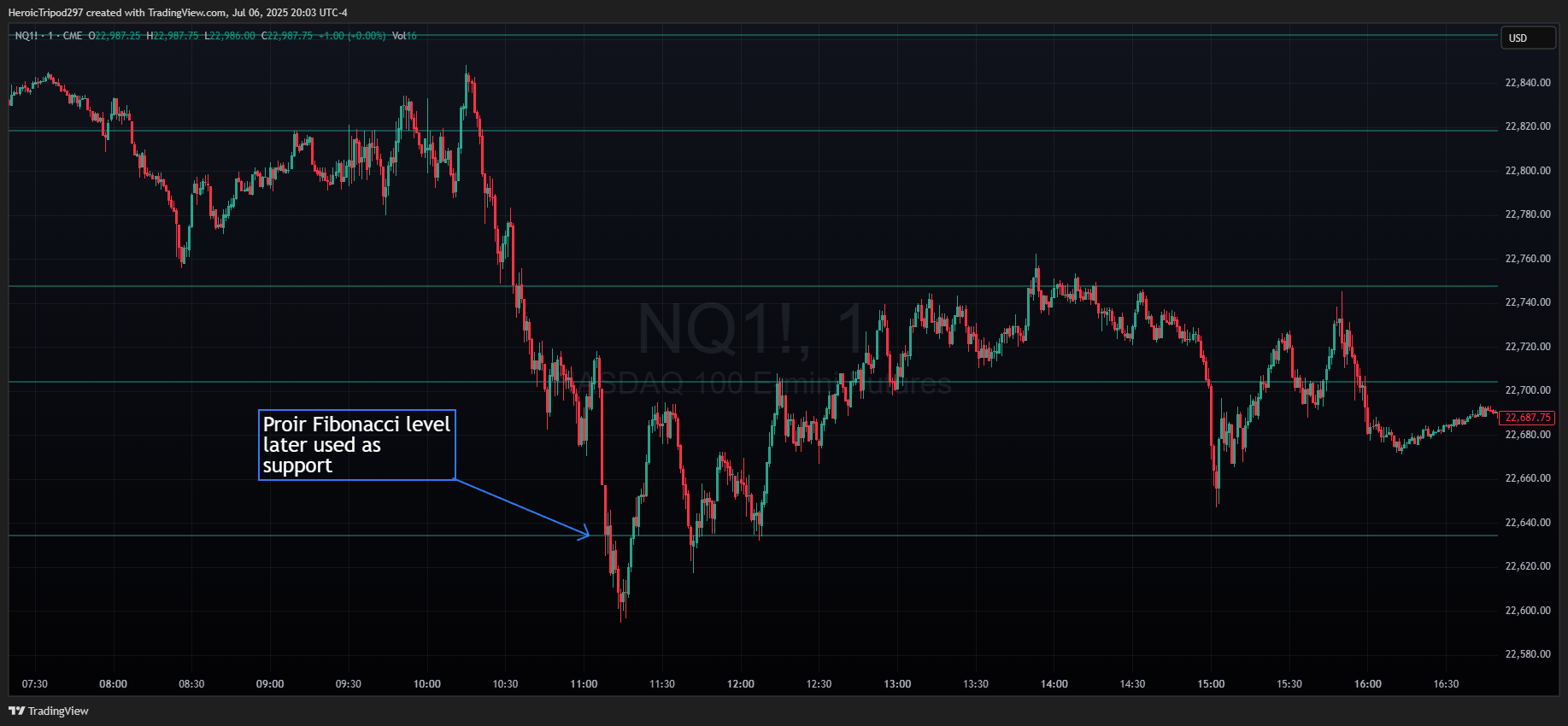1568x726 pixels.
Task: Click the 12:30 time axis label
Action: [819, 684]
